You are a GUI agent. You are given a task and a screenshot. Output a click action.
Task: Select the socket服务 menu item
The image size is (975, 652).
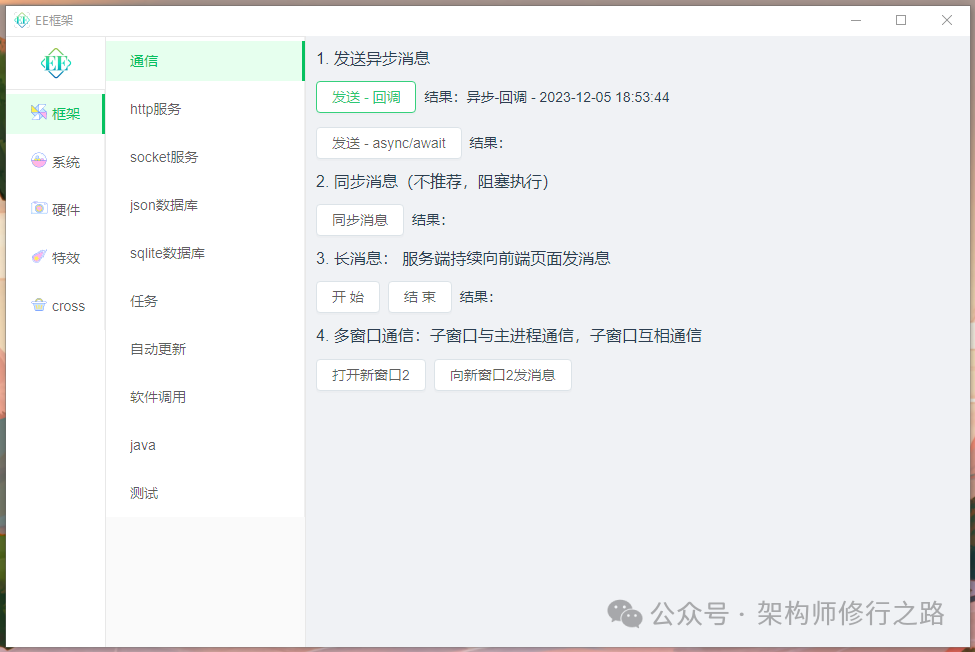tap(205, 157)
